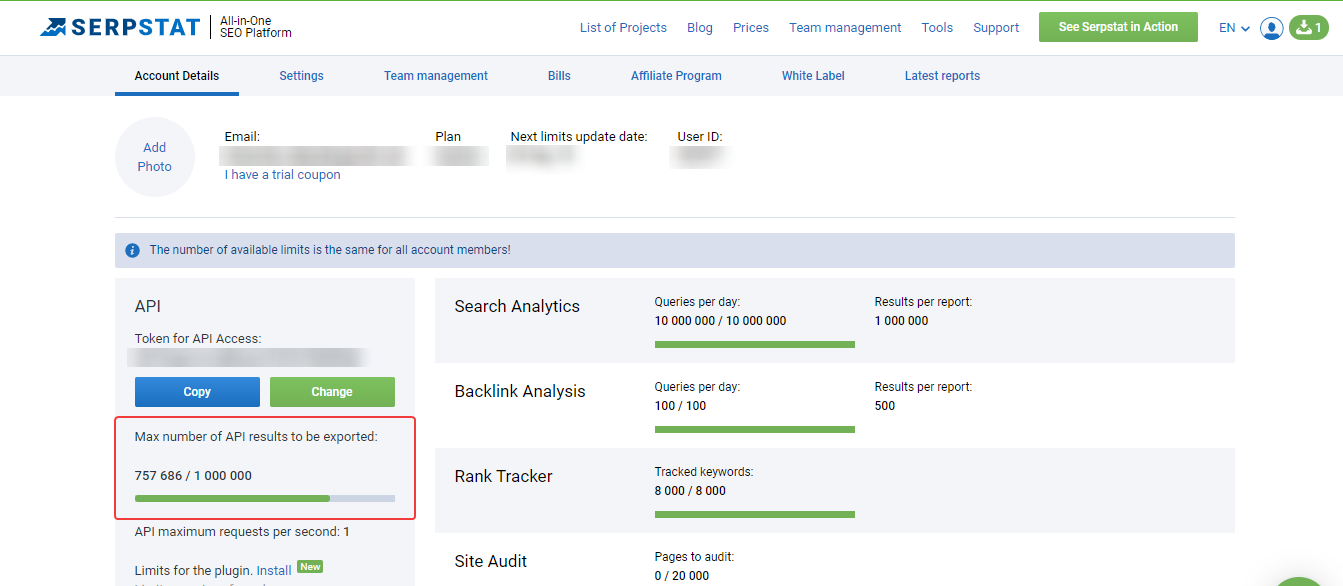
Task: Click the available limits notice text
Action: tap(330, 250)
